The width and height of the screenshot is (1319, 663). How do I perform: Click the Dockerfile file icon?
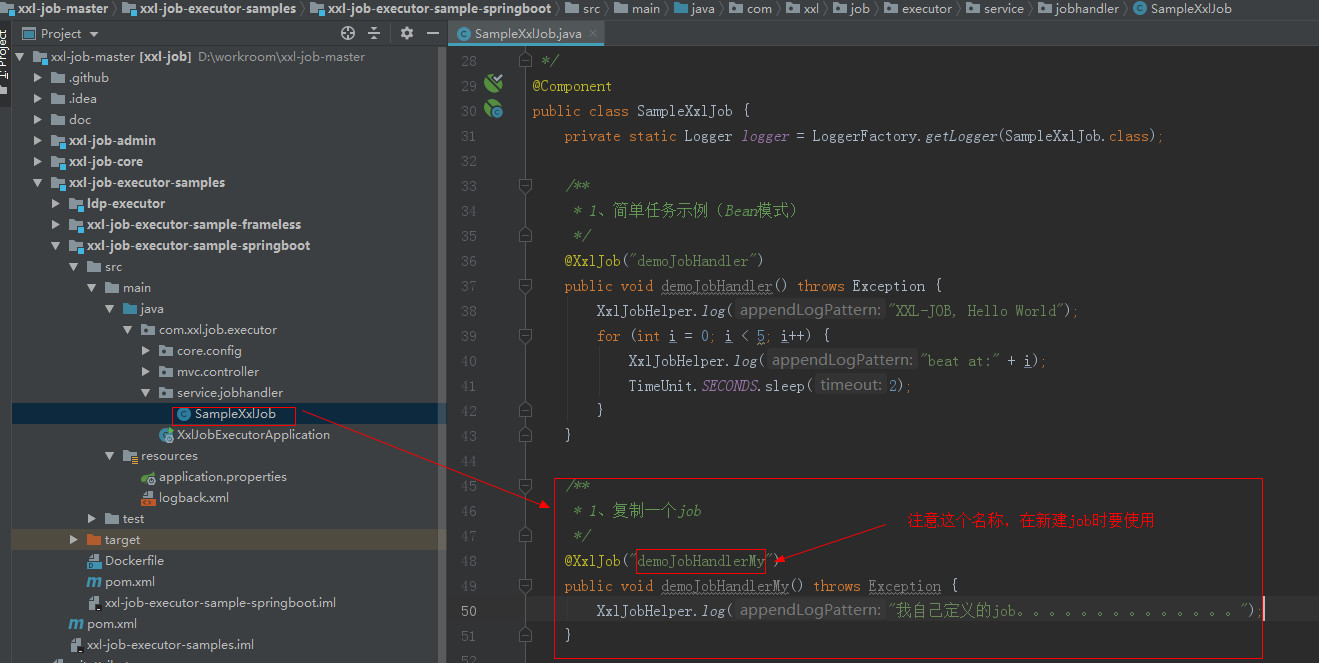94,561
